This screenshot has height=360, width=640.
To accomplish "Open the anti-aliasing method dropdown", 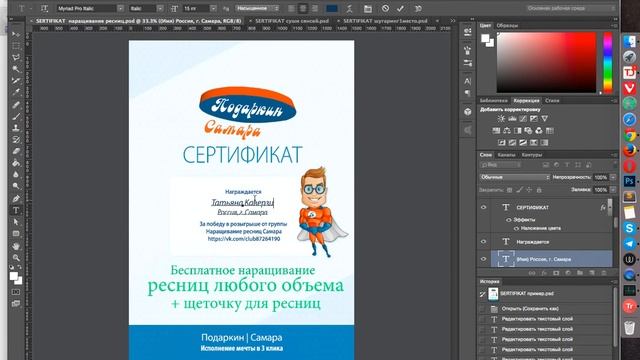I will coord(257,8).
